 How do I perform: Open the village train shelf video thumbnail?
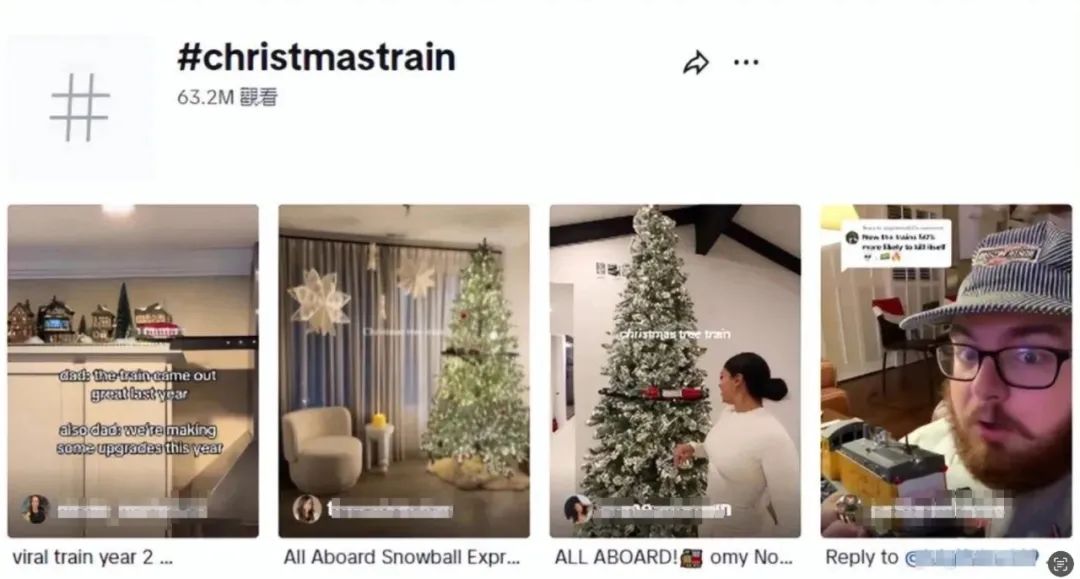tap(133, 370)
